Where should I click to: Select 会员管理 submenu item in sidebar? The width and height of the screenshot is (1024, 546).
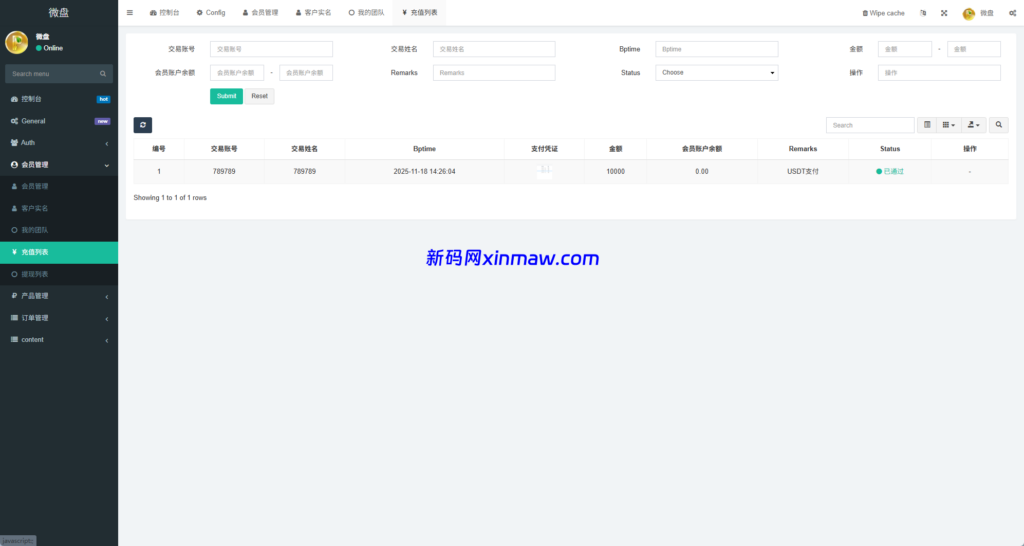(x=59, y=186)
